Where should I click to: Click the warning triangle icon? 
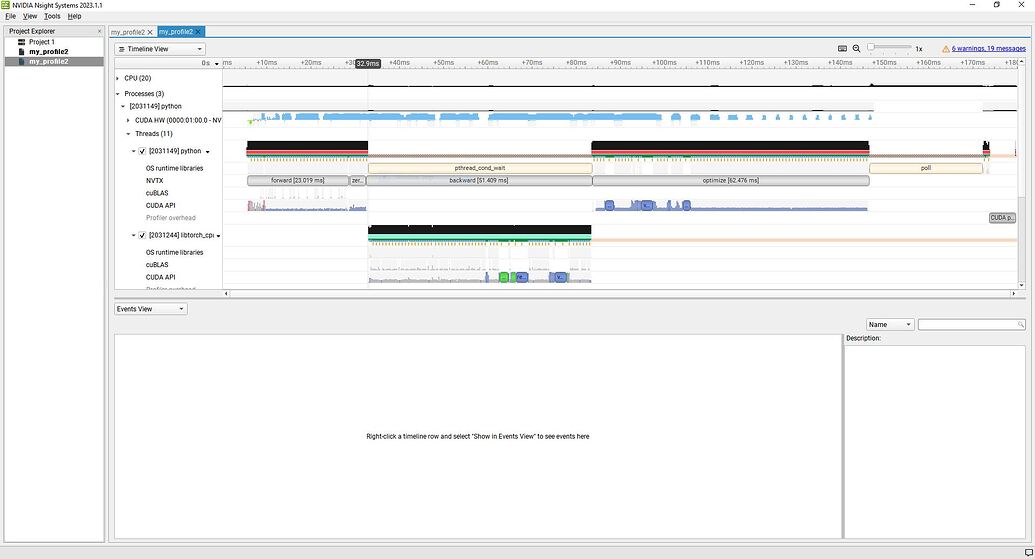pos(945,48)
